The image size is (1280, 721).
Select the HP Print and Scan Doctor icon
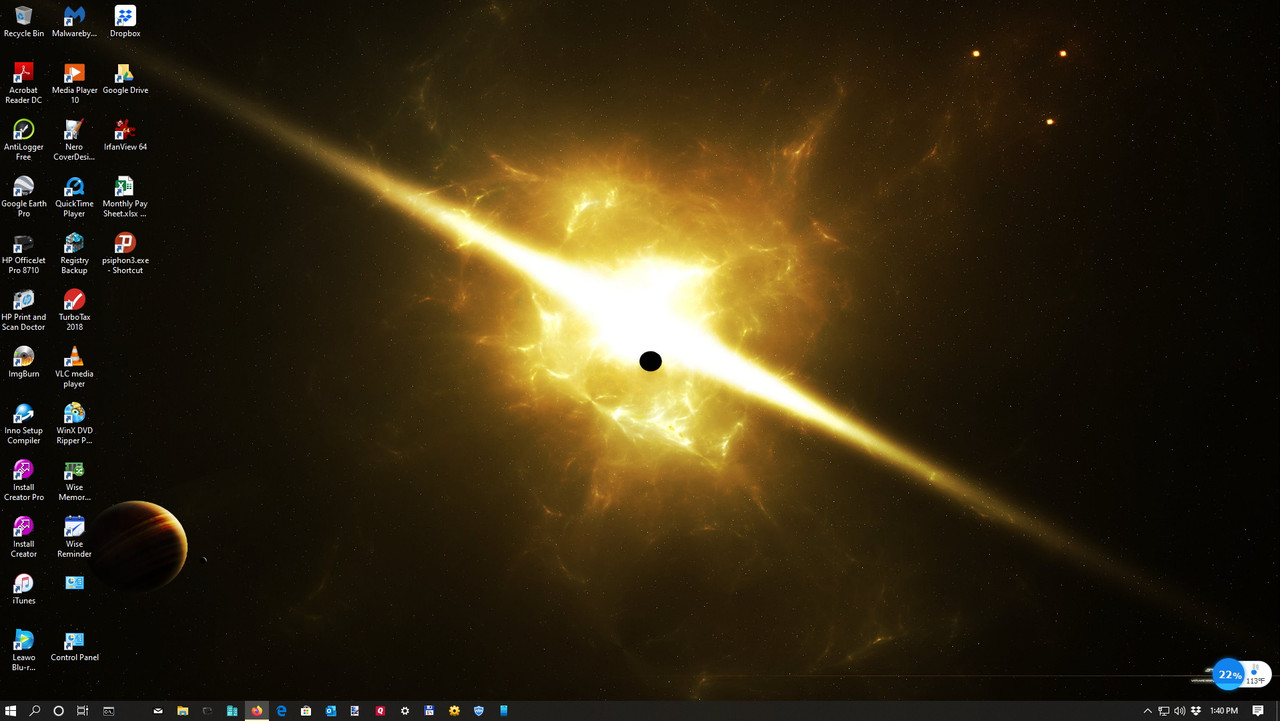pos(24,310)
